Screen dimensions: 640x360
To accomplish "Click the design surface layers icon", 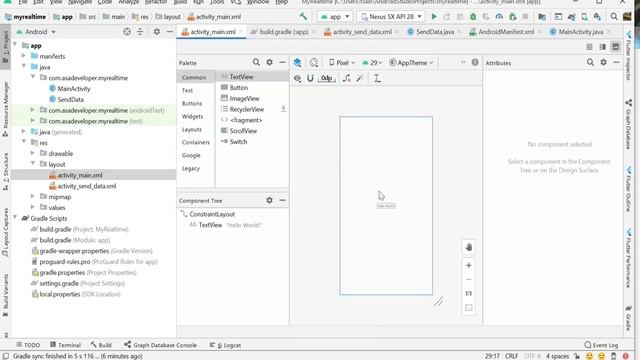I will point(297,62).
